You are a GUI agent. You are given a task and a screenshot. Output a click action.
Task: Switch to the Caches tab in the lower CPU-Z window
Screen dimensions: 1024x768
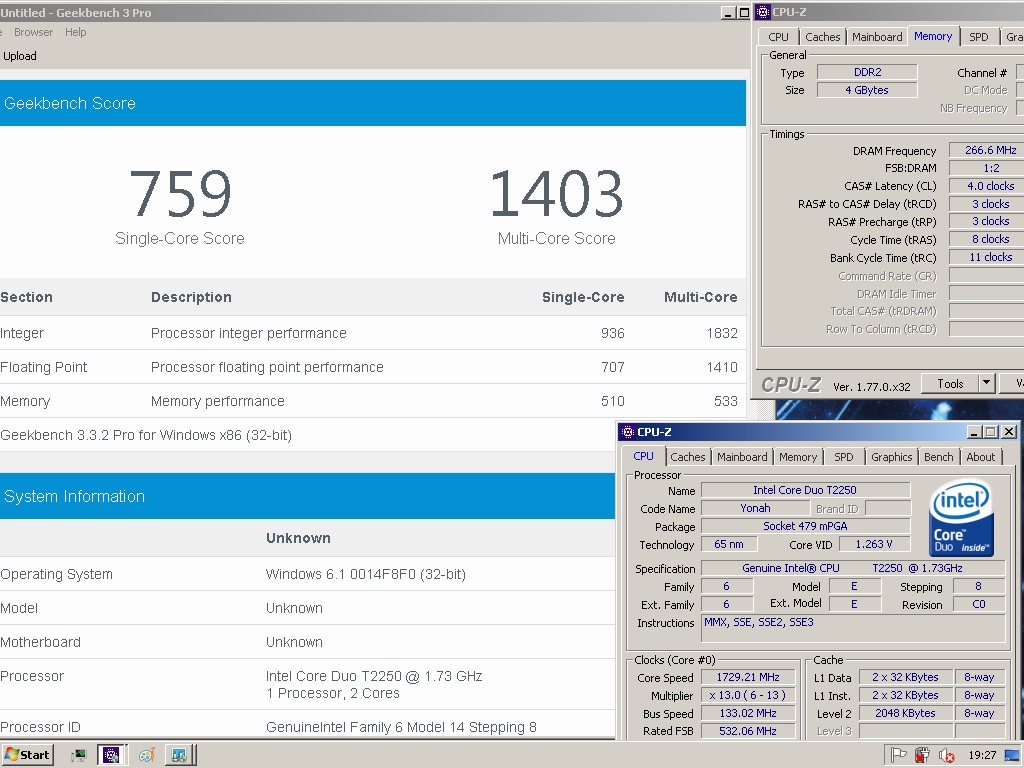point(688,457)
